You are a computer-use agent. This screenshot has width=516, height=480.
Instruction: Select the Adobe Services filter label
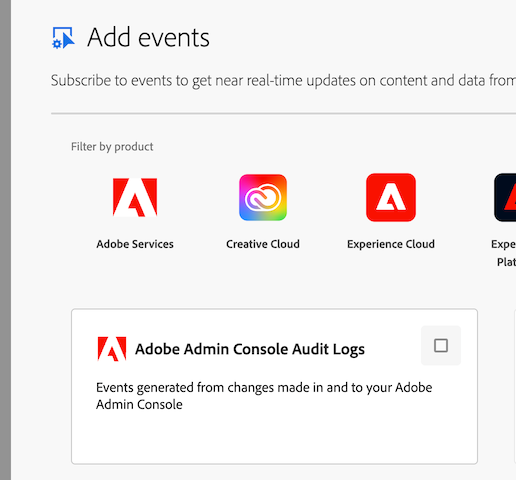[135, 244]
